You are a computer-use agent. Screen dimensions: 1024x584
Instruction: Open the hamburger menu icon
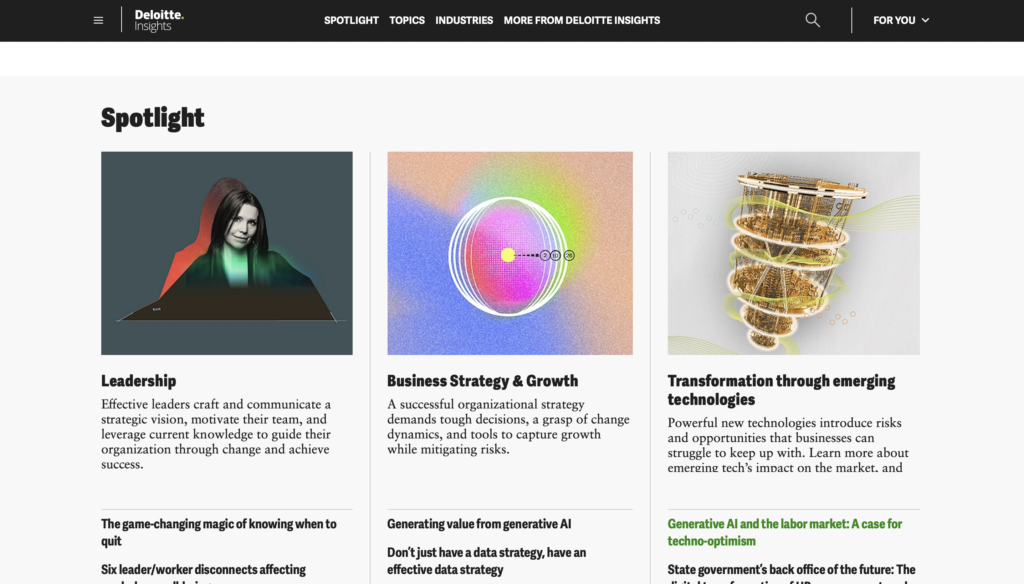pos(98,20)
